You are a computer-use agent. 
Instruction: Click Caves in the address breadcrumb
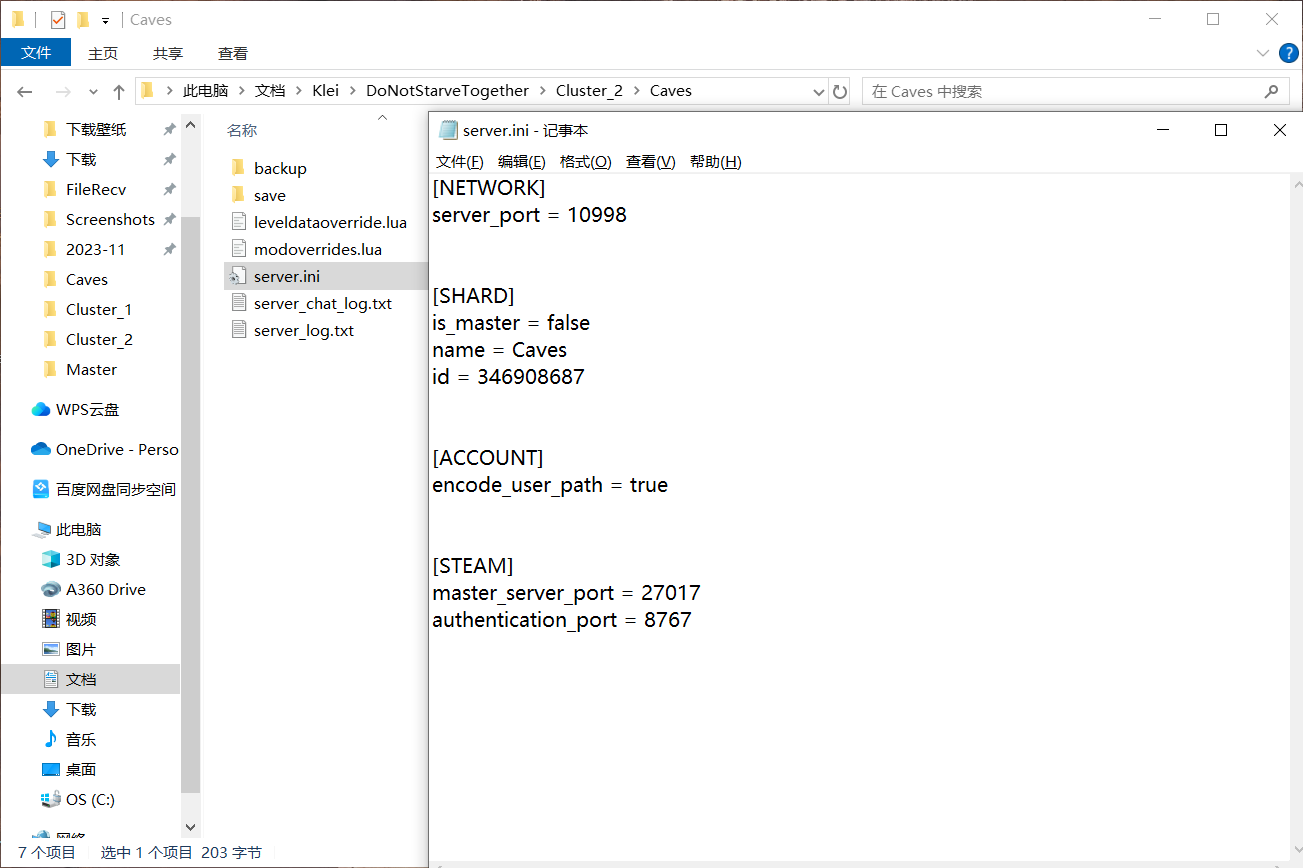(x=670, y=90)
